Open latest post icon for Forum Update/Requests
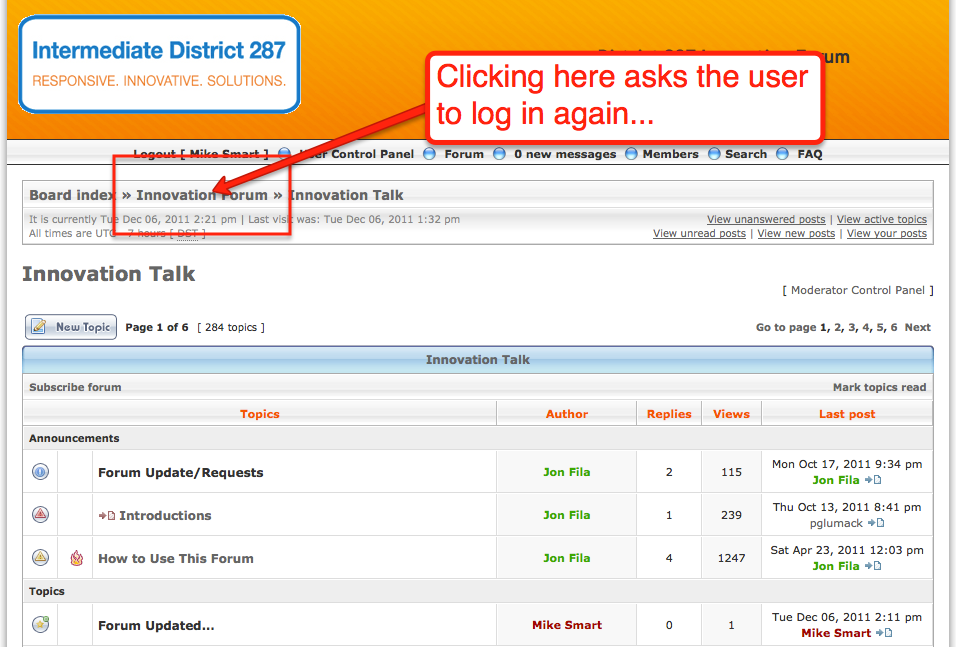The image size is (962, 647). tap(873, 480)
